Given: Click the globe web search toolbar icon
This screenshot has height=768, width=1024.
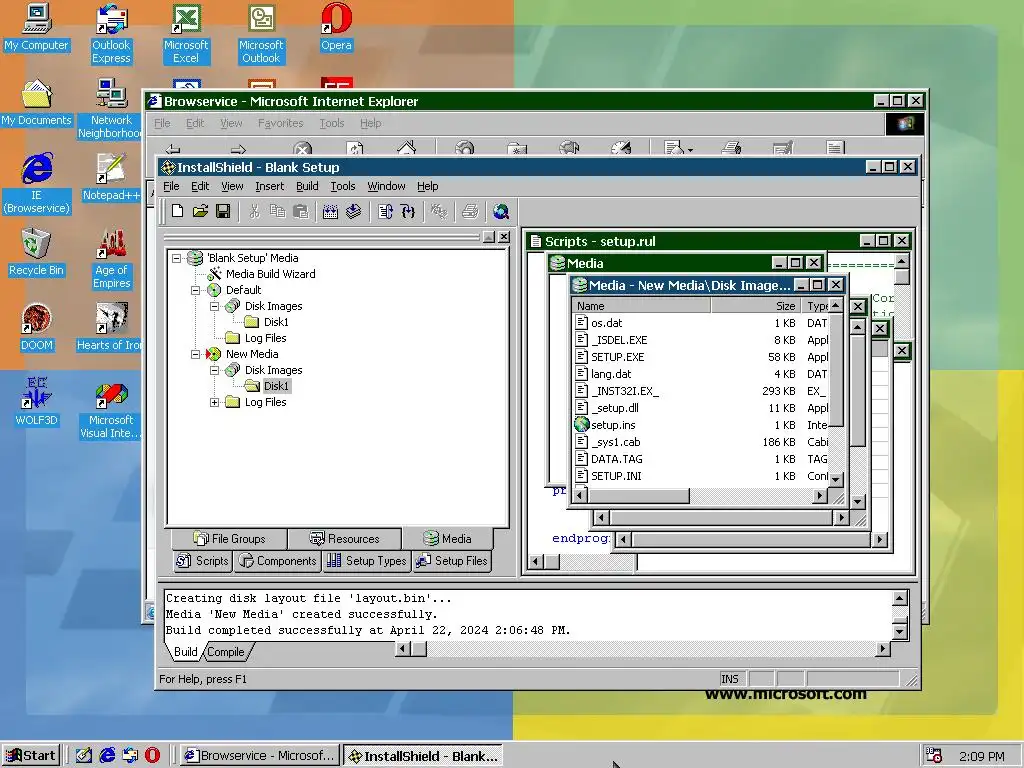Looking at the screenshot, I should [501, 211].
